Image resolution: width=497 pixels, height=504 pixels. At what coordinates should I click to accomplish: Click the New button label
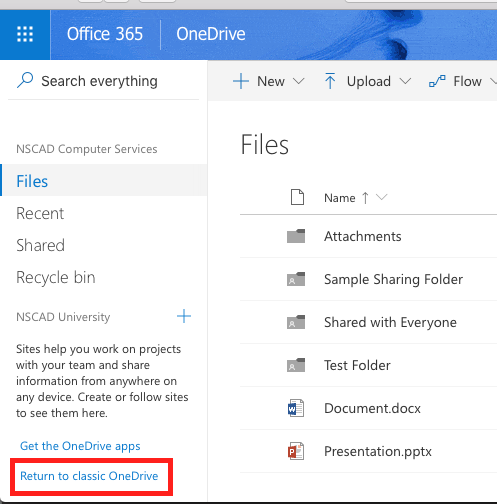click(x=271, y=81)
